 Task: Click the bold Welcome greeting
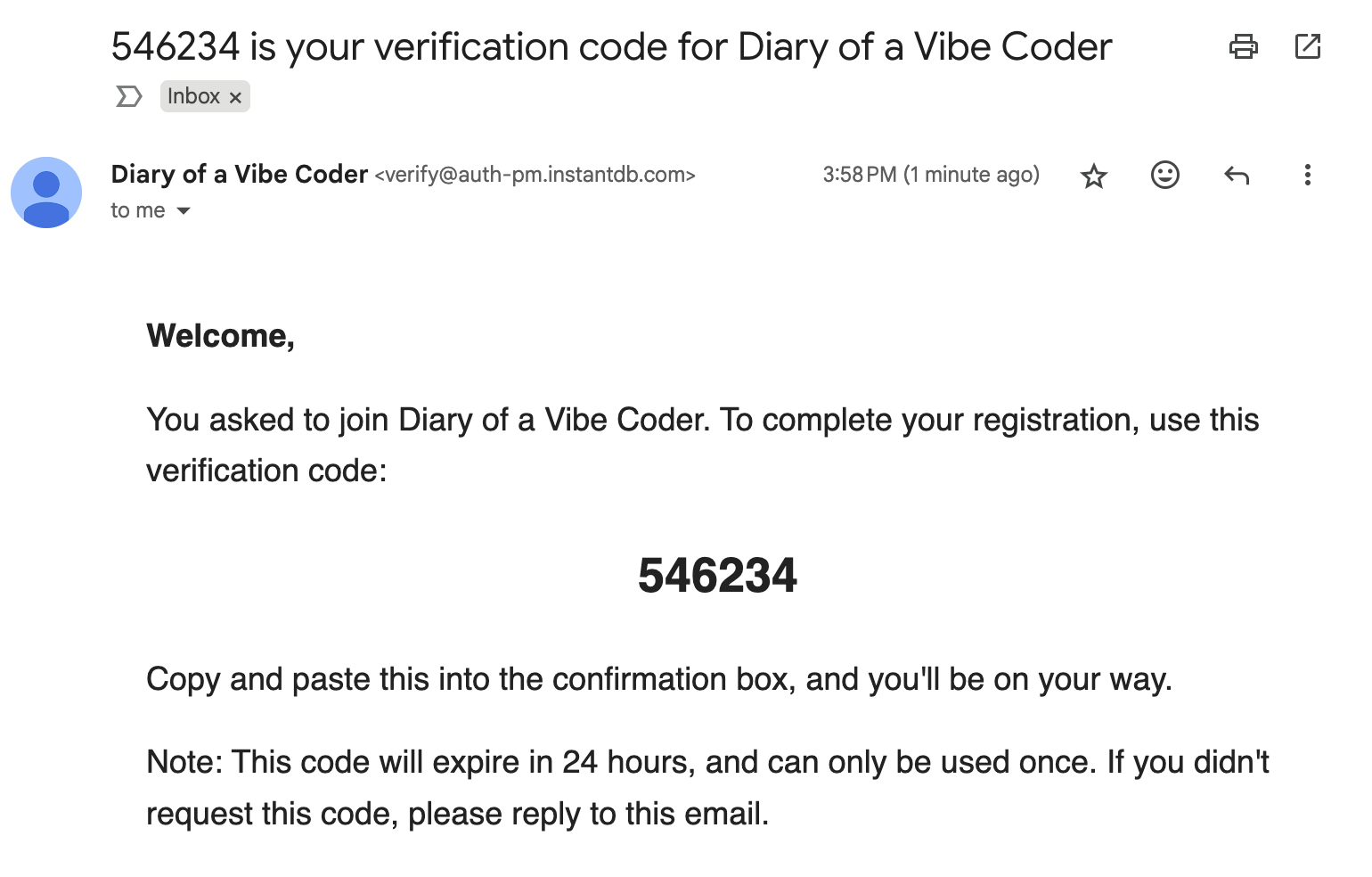(220, 336)
